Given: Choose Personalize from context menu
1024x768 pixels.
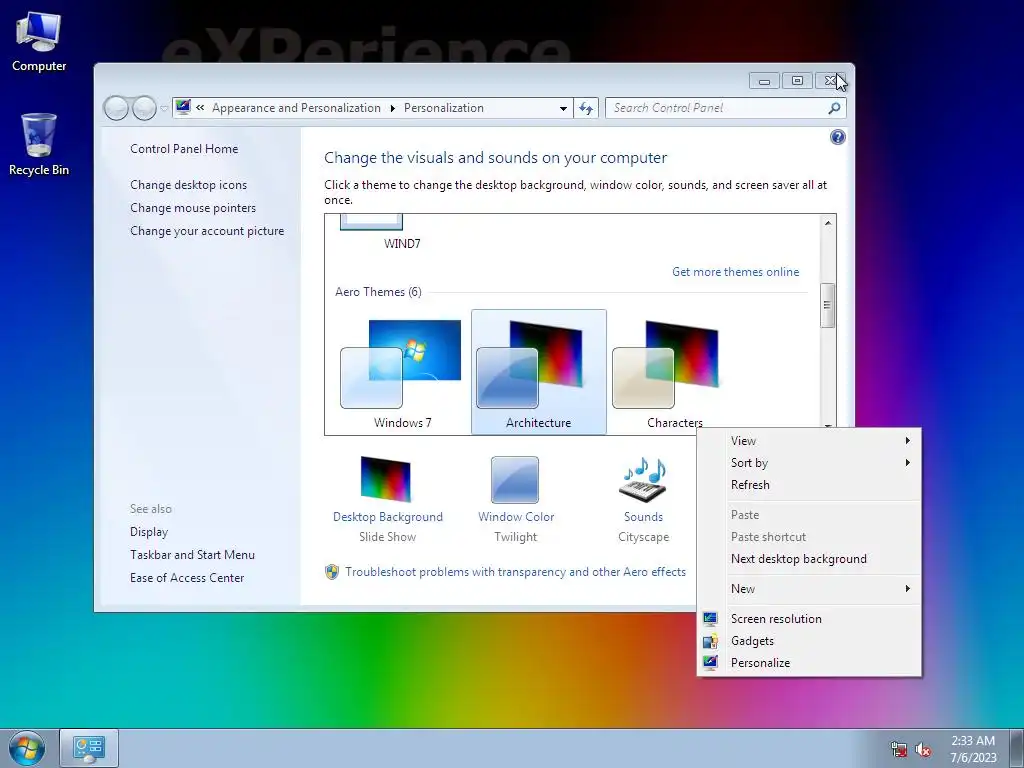Looking at the screenshot, I should pos(810,663).
